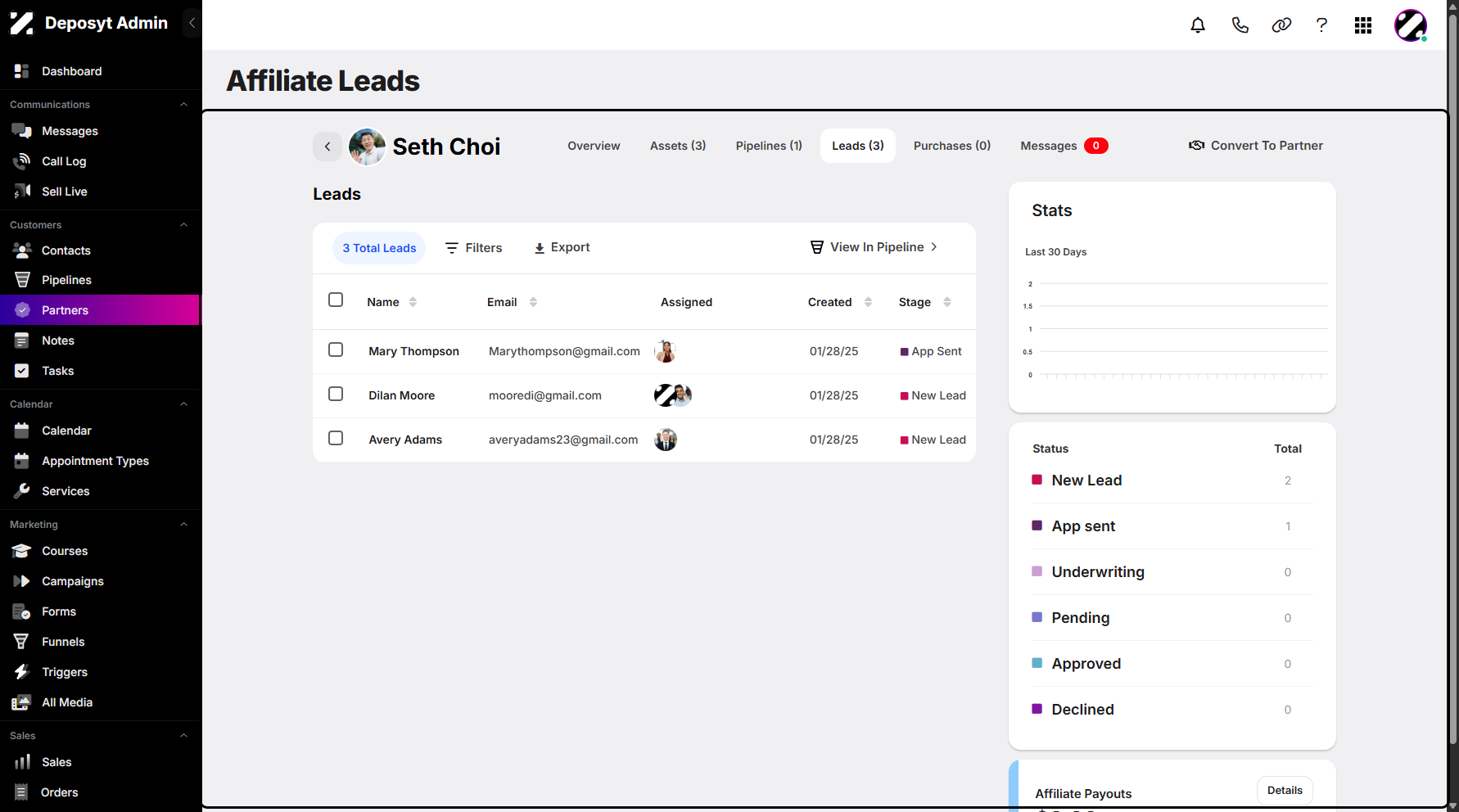Collapse the Marketing sidebar section
Image resolution: width=1459 pixels, height=812 pixels.
(x=184, y=525)
